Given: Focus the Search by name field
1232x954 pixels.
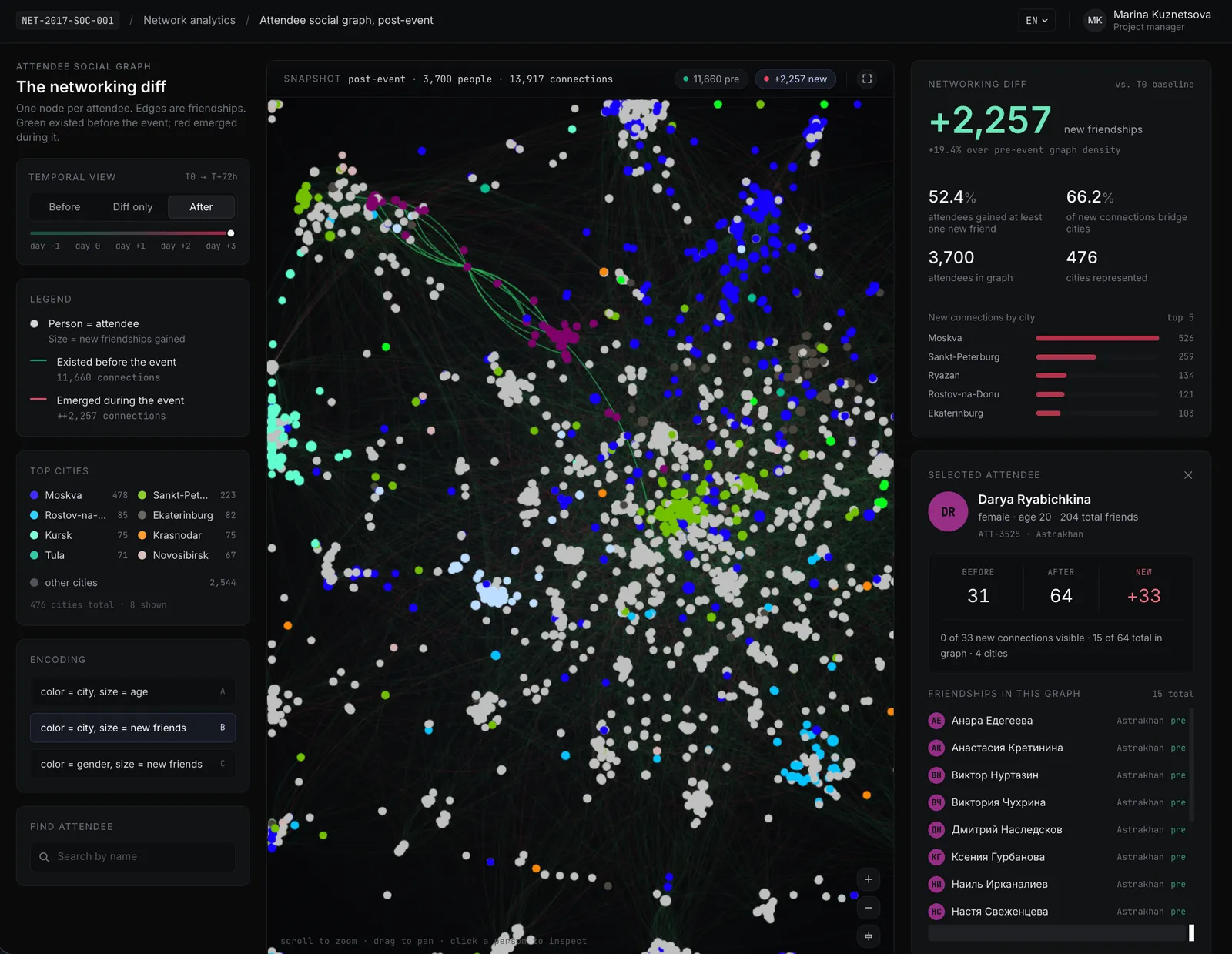Looking at the screenshot, I should (132, 857).
